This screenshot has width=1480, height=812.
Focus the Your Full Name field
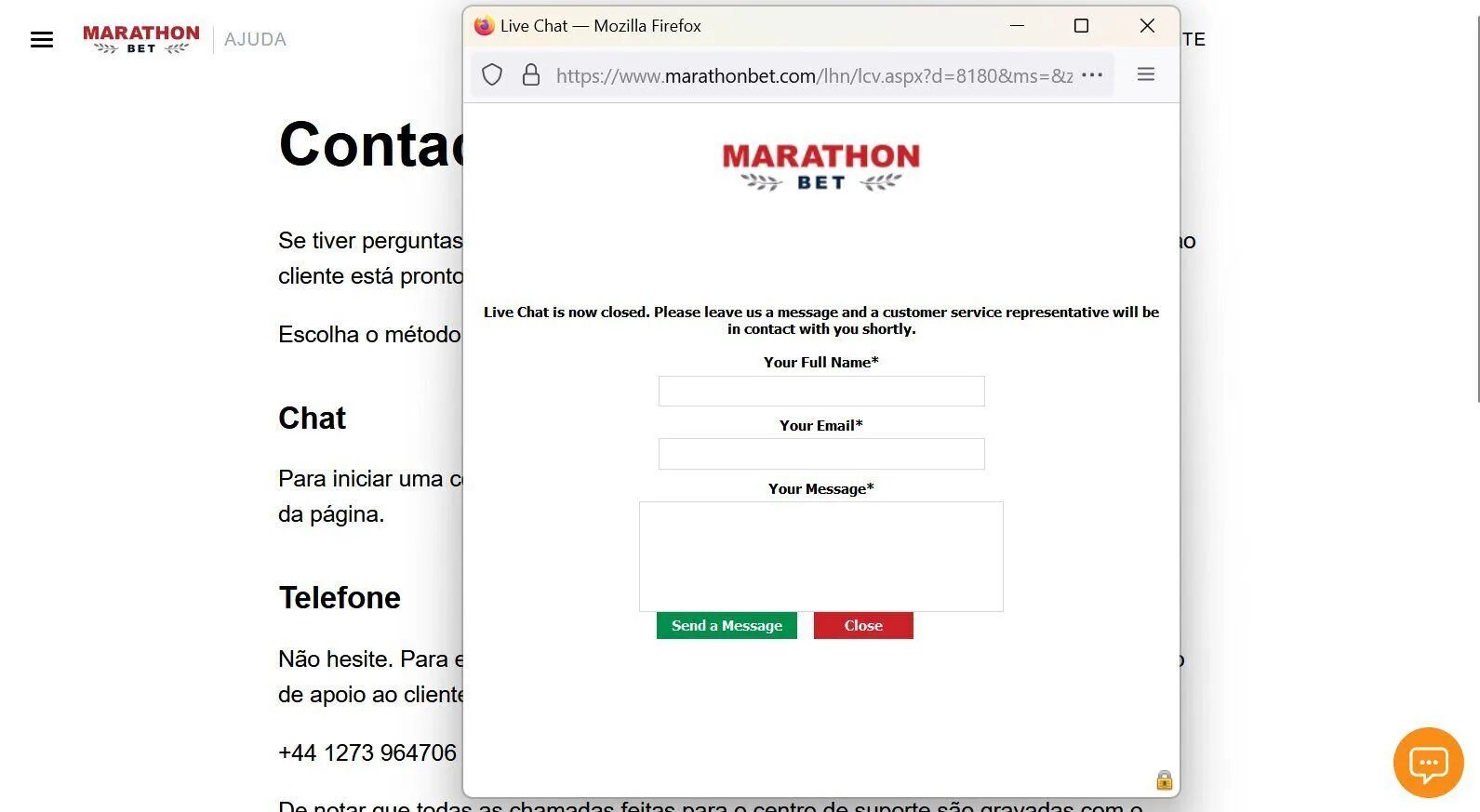(x=821, y=391)
